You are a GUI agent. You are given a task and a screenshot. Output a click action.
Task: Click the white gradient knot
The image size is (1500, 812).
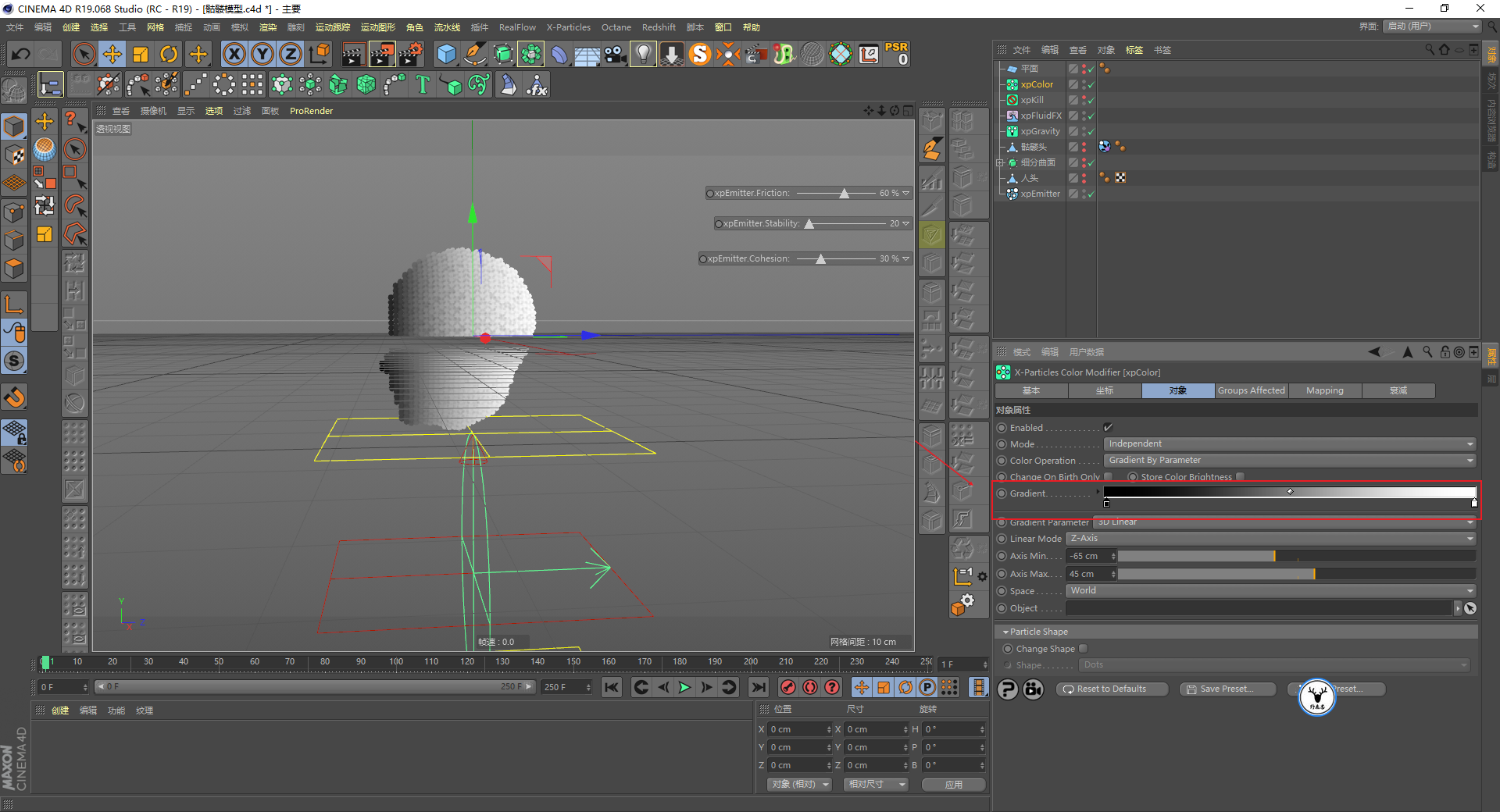point(1473,503)
